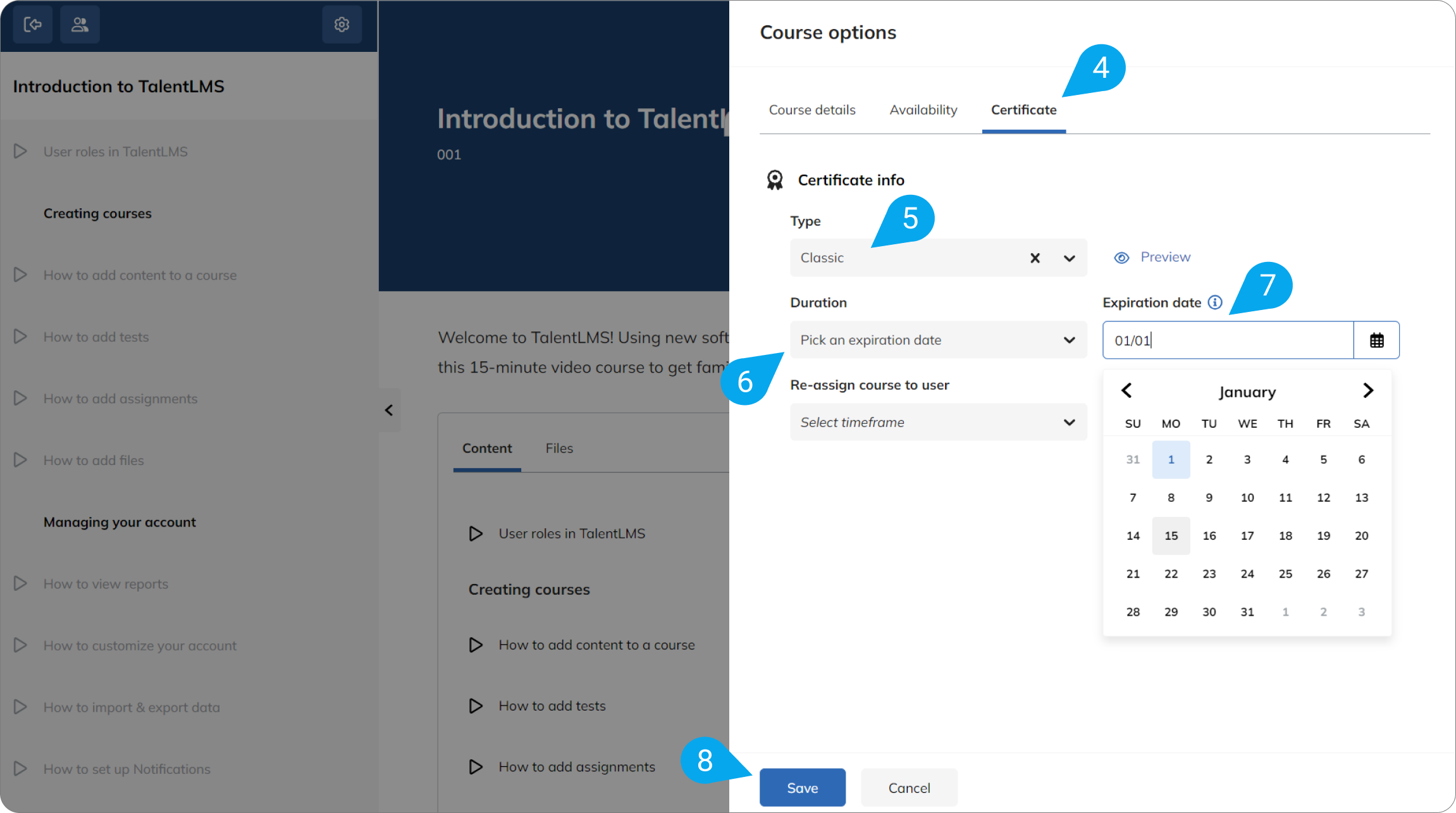The width and height of the screenshot is (1456, 813).
Task: Click Introduction to TalentLMS sidebar title
Action: [118, 86]
